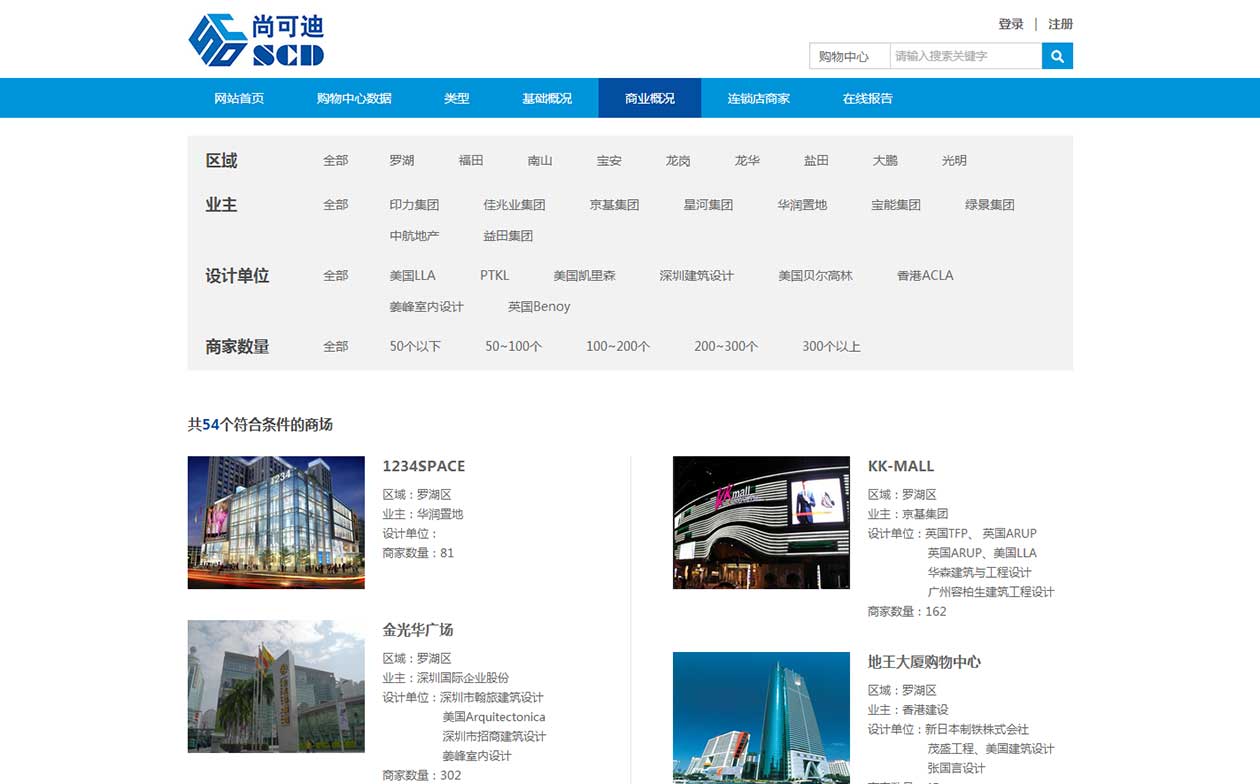Open the 网站首页 menu item
1260x784 pixels.
(239, 98)
